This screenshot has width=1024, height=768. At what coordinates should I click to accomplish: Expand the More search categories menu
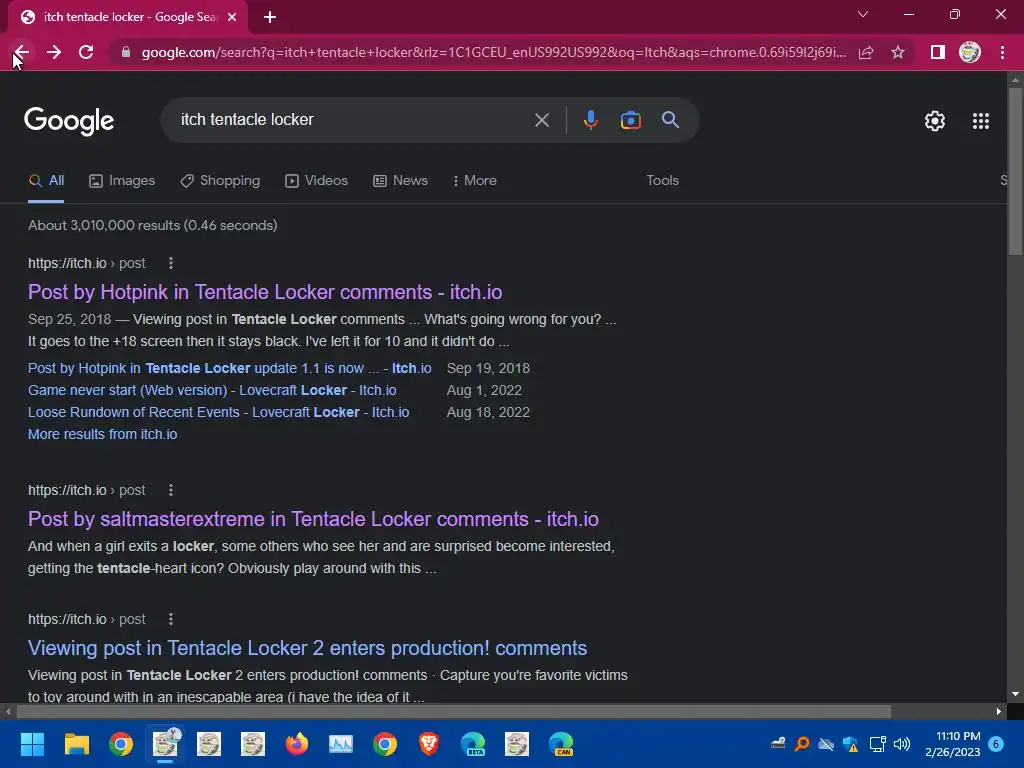coord(475,180)
